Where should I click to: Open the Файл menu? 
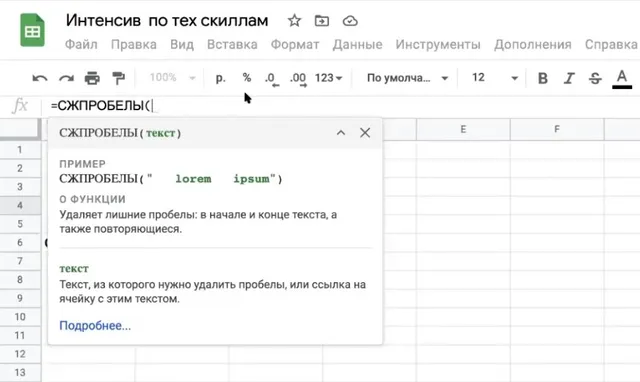pyautogui.click(x=81, y=44)
